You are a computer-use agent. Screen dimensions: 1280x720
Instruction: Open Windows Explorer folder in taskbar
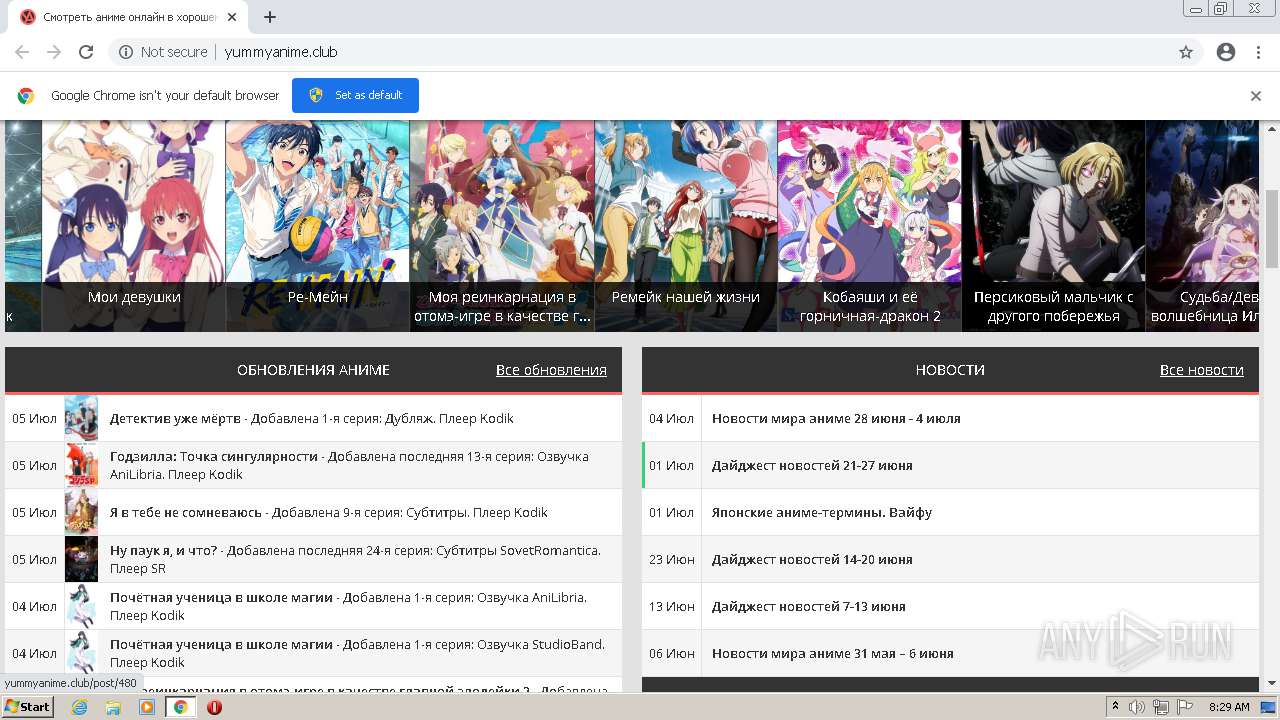click(x=113, y=707)
